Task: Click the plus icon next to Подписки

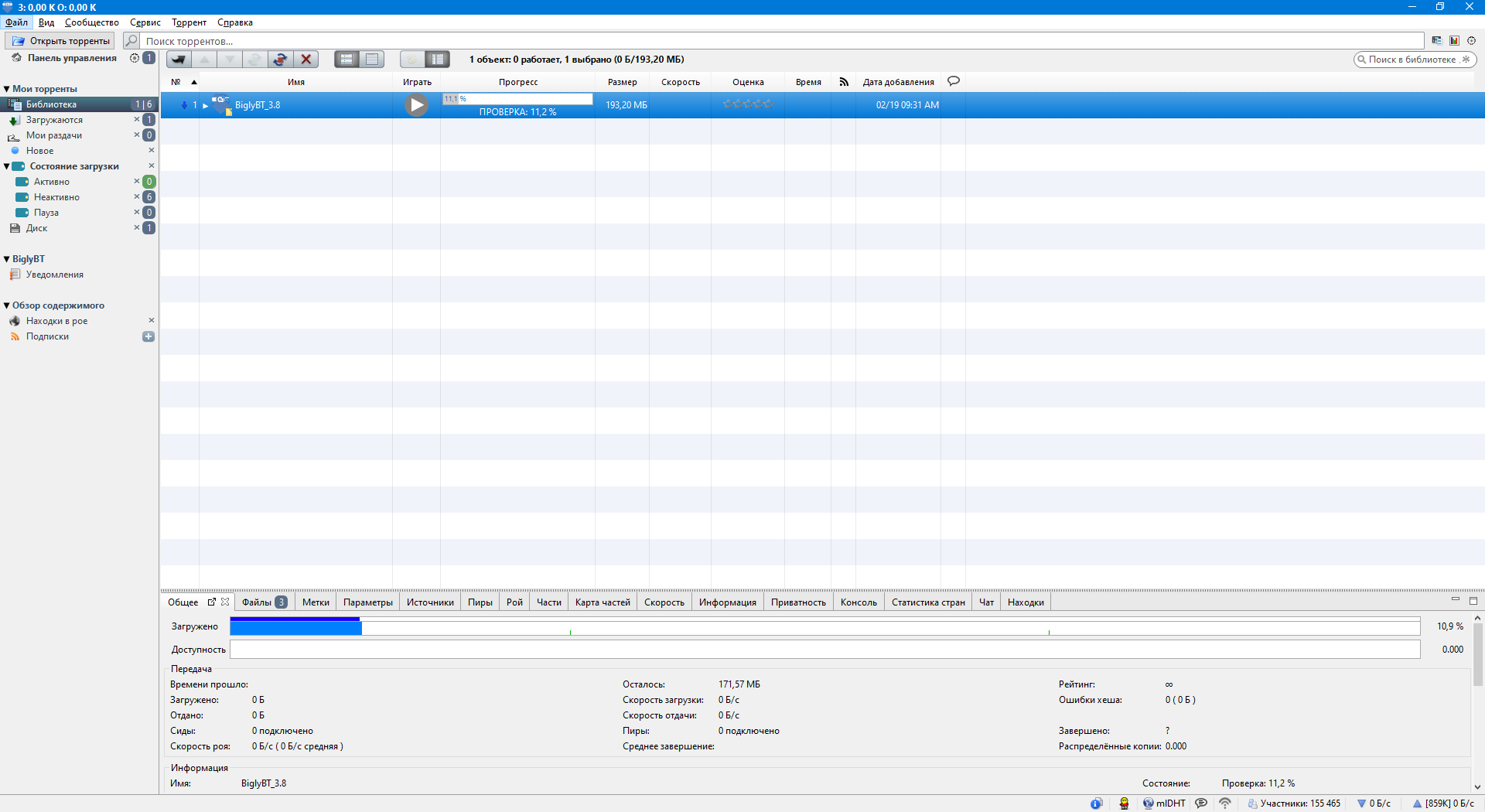Action: pyautogui.click(x=148, y=336)
